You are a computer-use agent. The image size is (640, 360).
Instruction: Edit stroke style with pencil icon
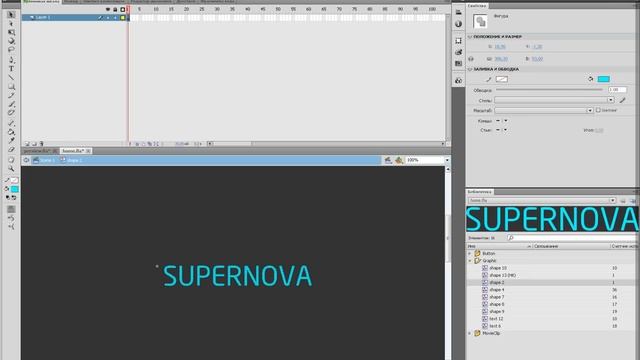click(x=622, y=100)
